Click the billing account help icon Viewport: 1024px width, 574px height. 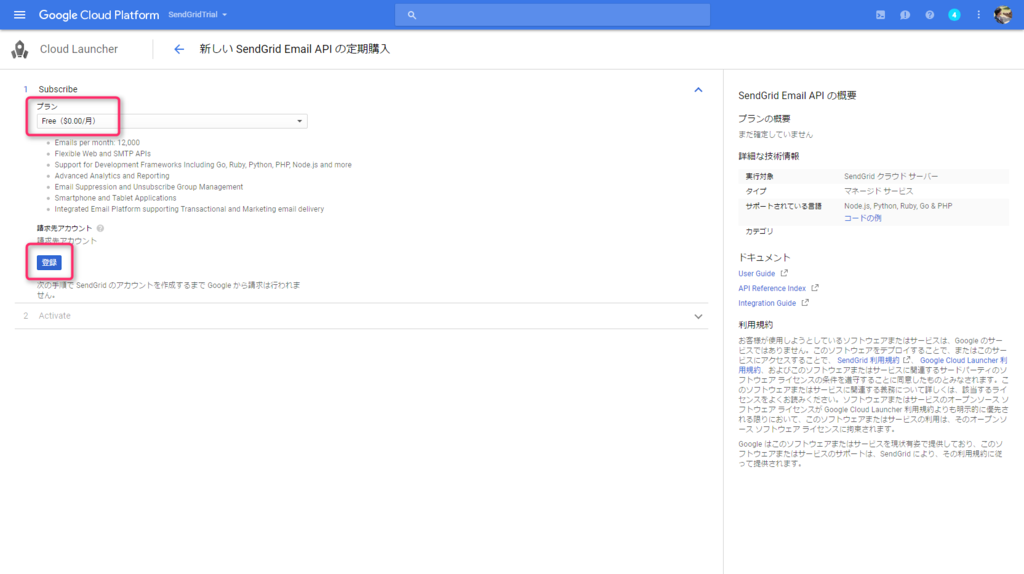tap(100, 229)
